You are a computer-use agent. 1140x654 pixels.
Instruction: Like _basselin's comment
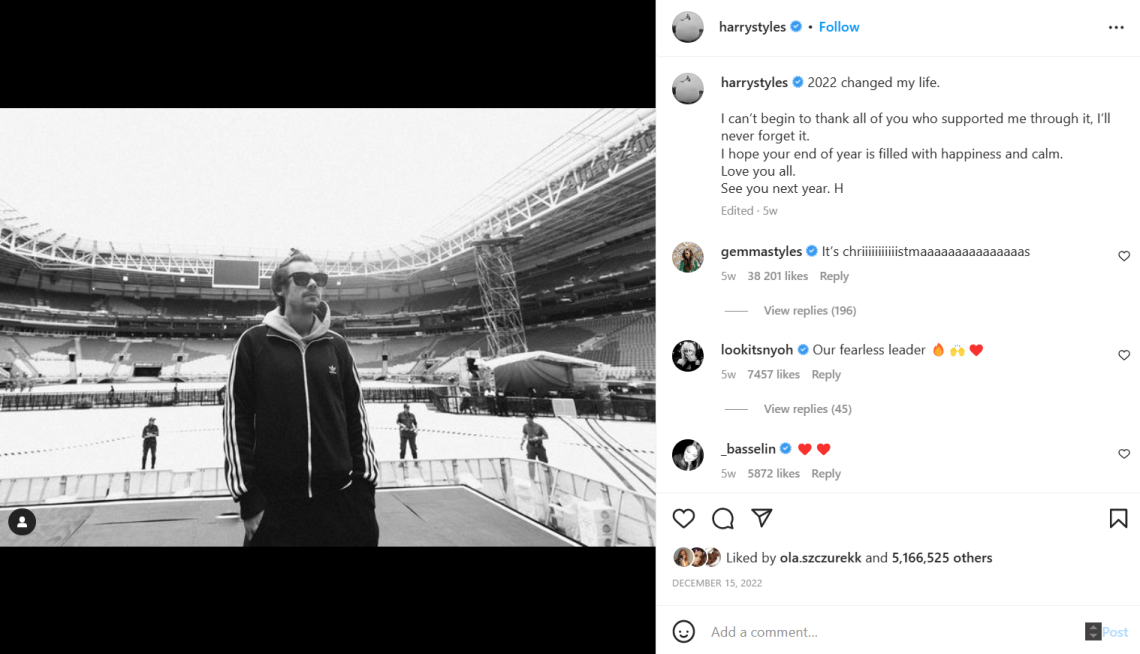(1124, 454)
